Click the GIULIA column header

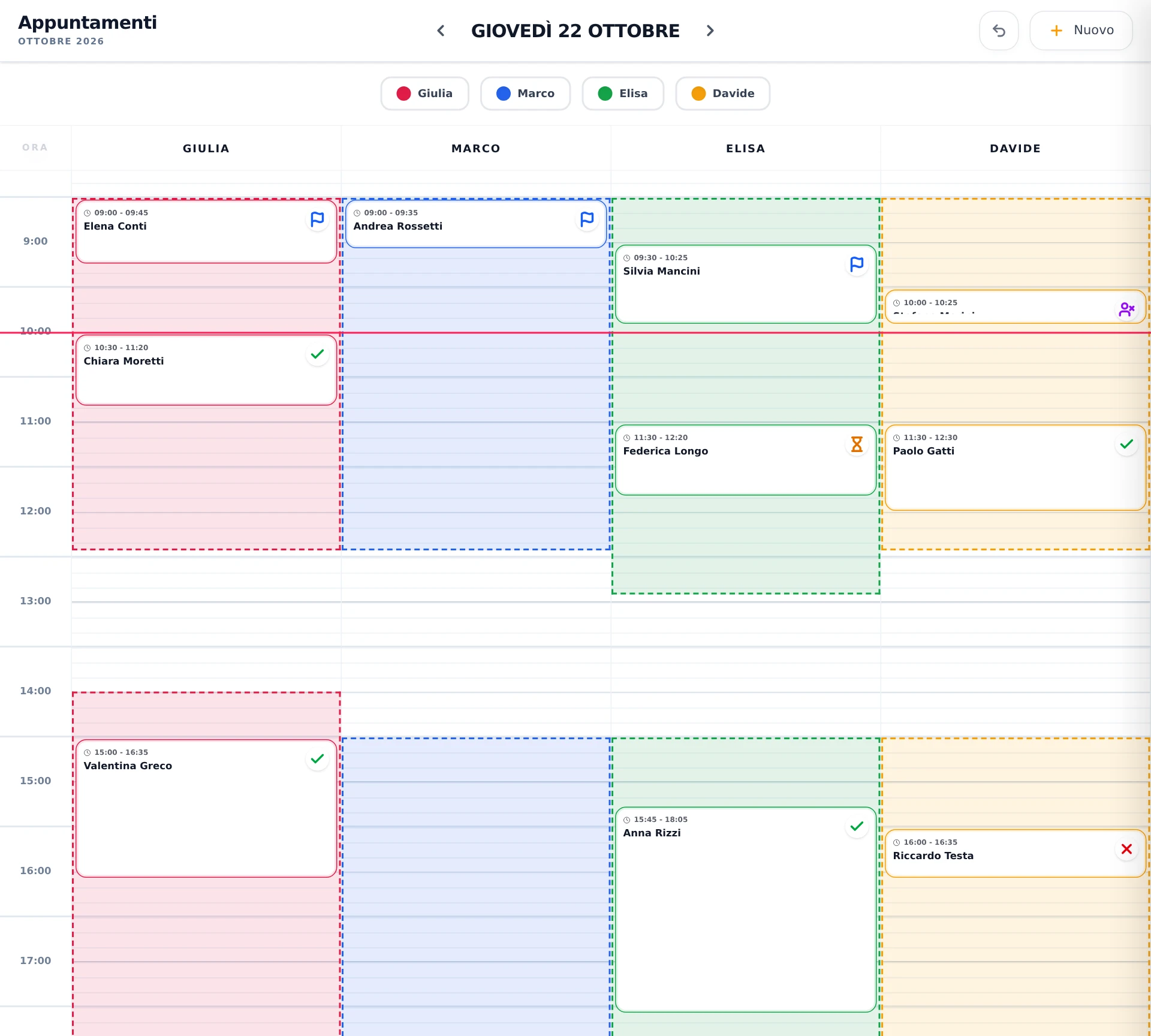206,149
